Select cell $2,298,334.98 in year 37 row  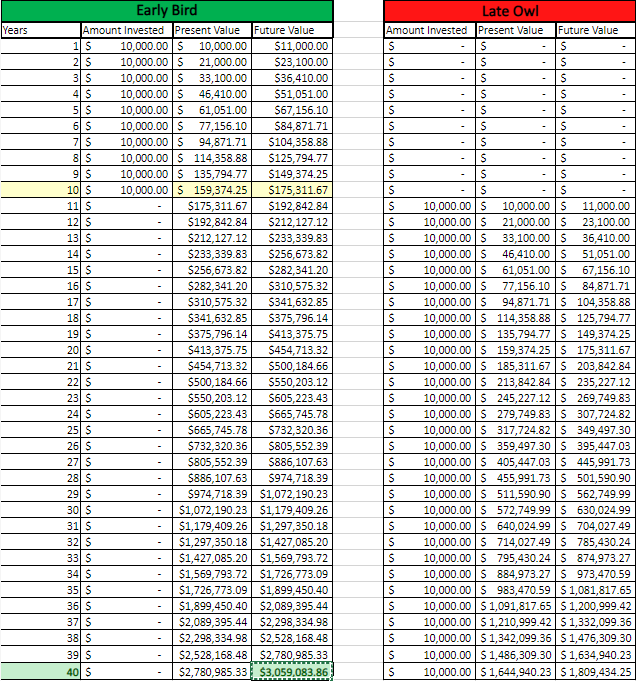292,622
